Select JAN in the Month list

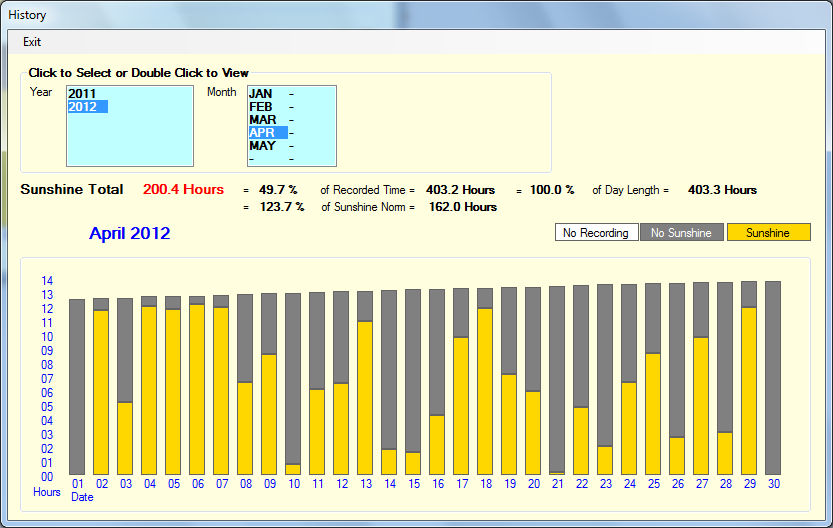[x=261, y=94]
